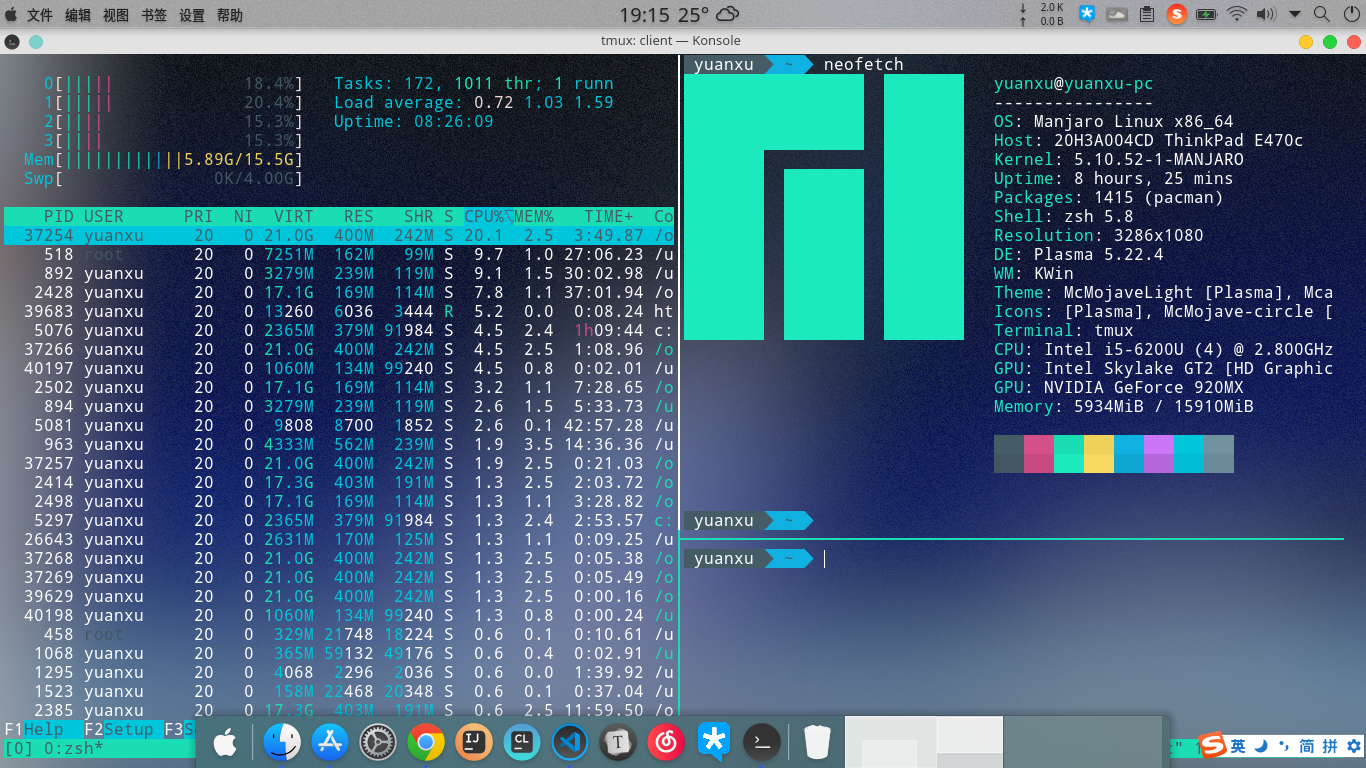This screenshot has height=768, width=1366.
Task: Open the 视图 menu
Action: pyautogui.click(x=116, y=15)
